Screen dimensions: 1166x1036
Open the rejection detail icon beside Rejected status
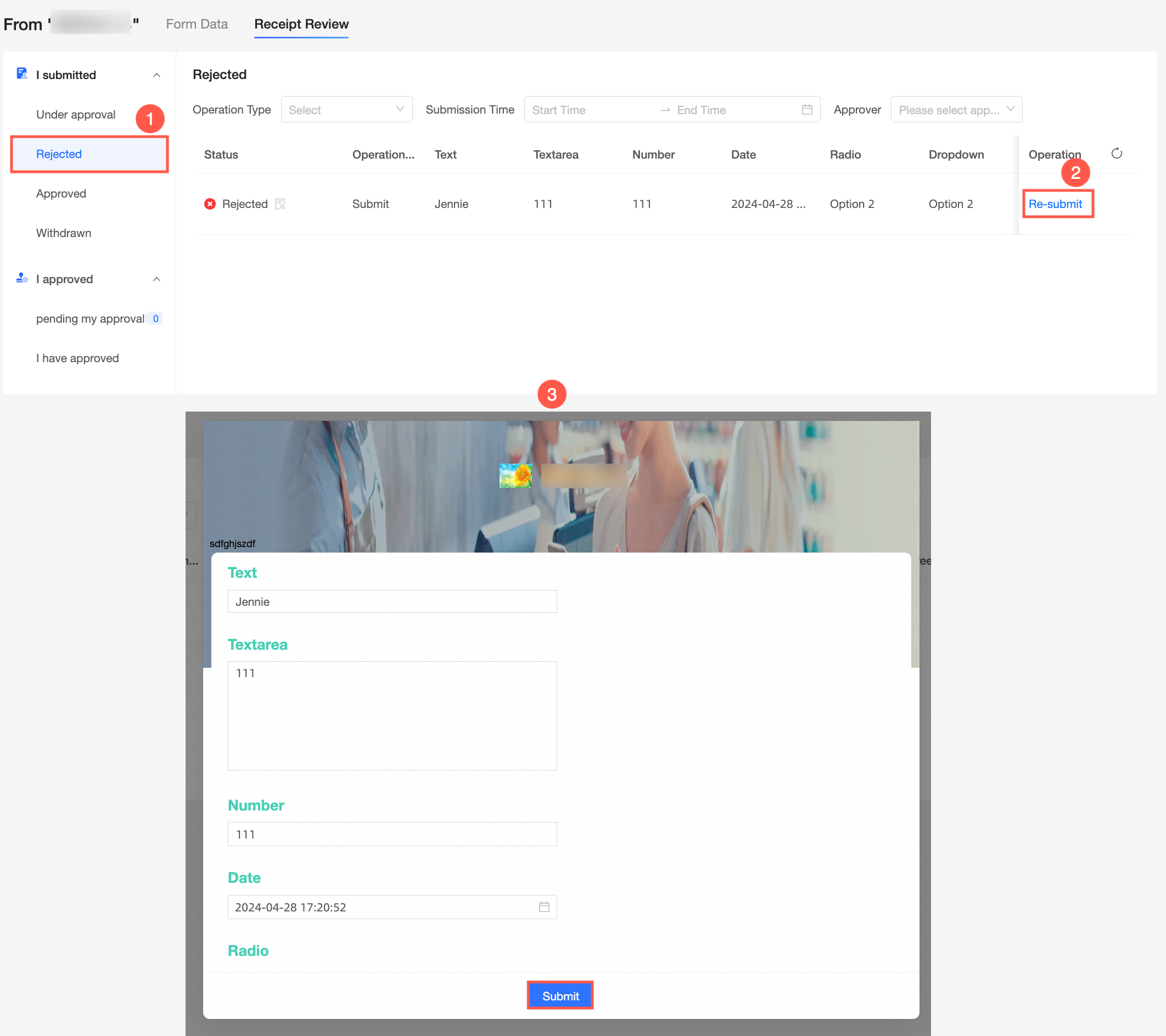click(x=280, y=204)
